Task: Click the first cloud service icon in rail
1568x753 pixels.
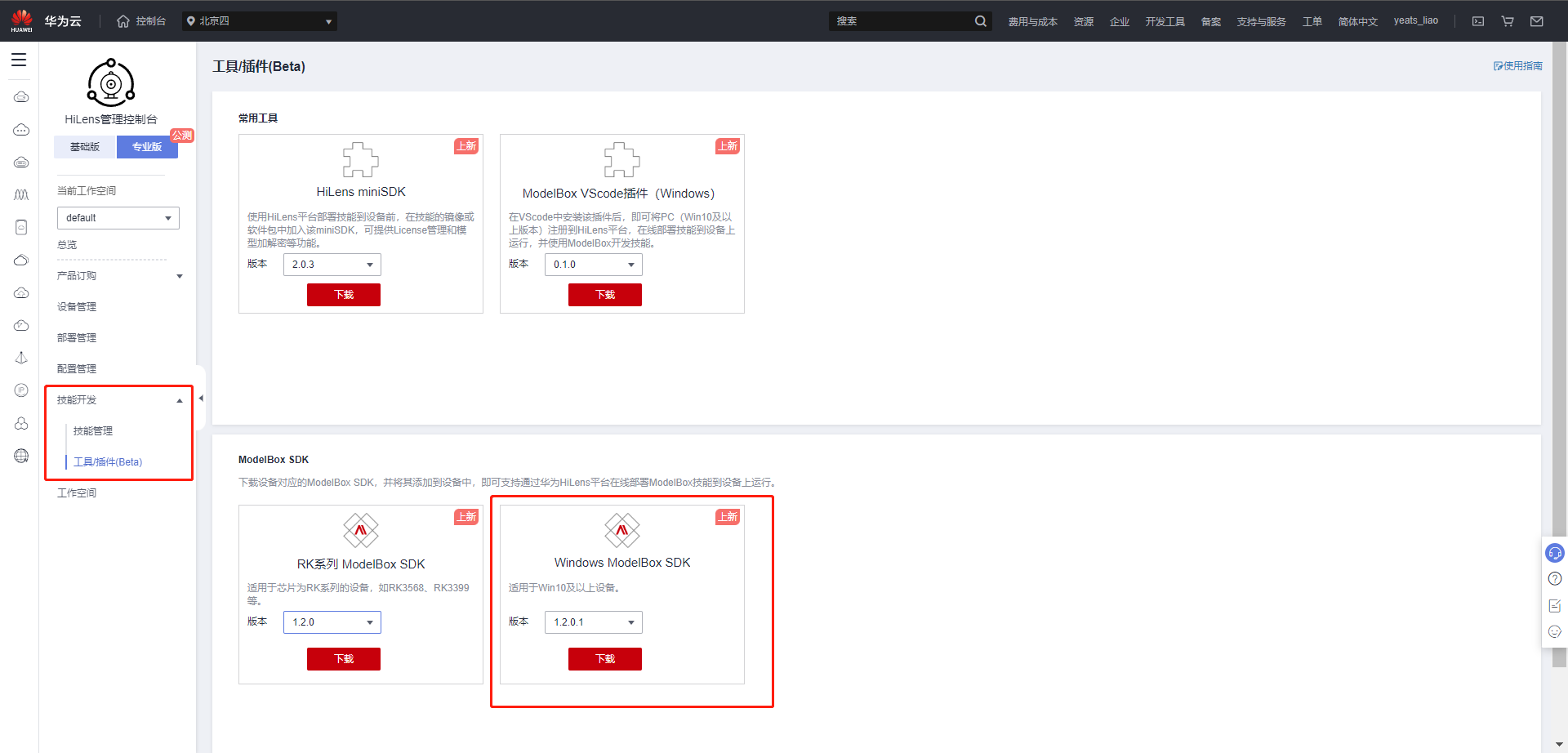Action: pos(21,97)
